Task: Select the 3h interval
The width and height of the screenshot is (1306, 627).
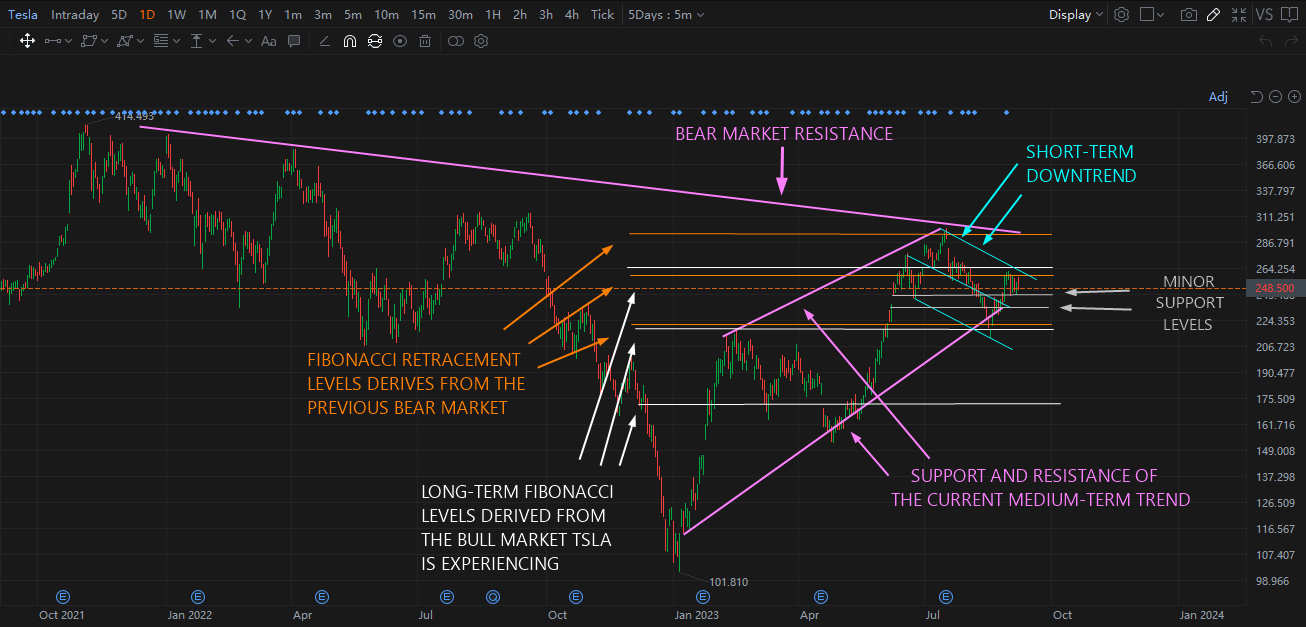Action: [546, 15]
